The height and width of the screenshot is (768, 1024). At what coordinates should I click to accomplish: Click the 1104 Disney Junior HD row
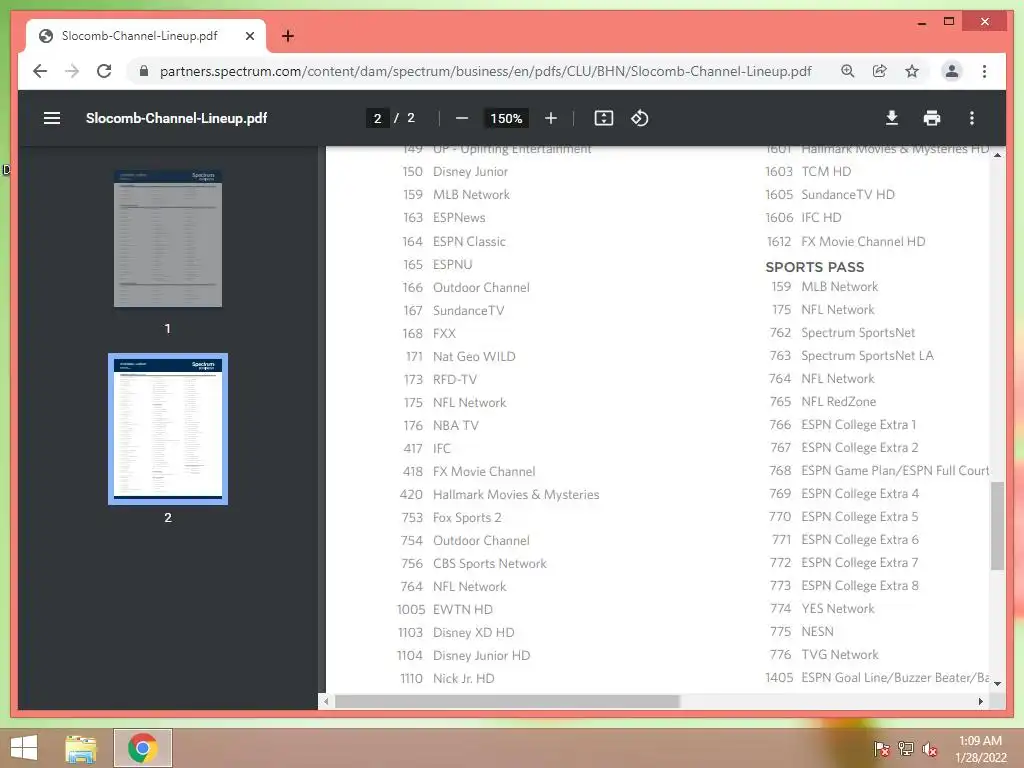click(464, 655)
